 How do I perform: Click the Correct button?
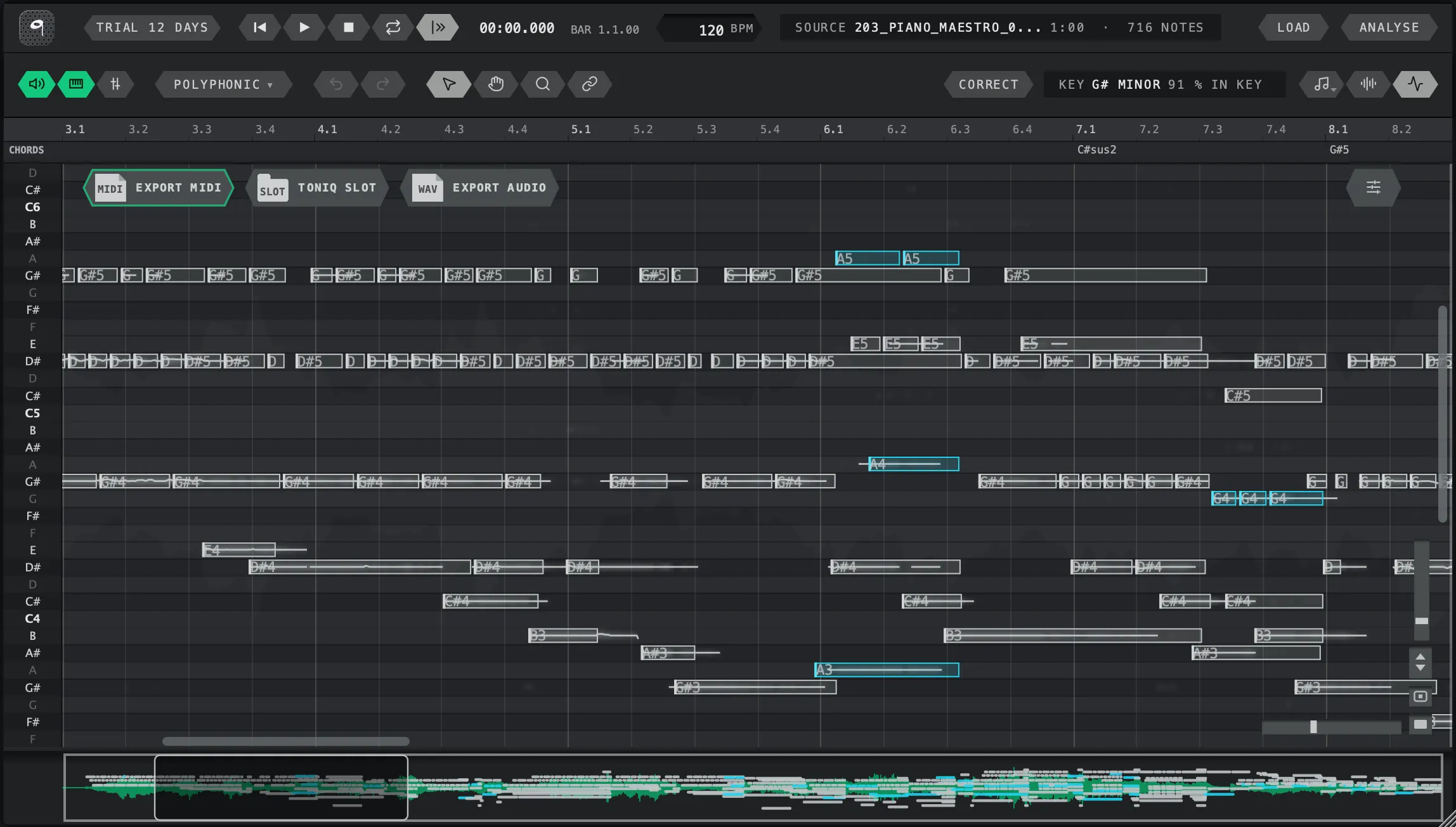click(x=988, y=84)
